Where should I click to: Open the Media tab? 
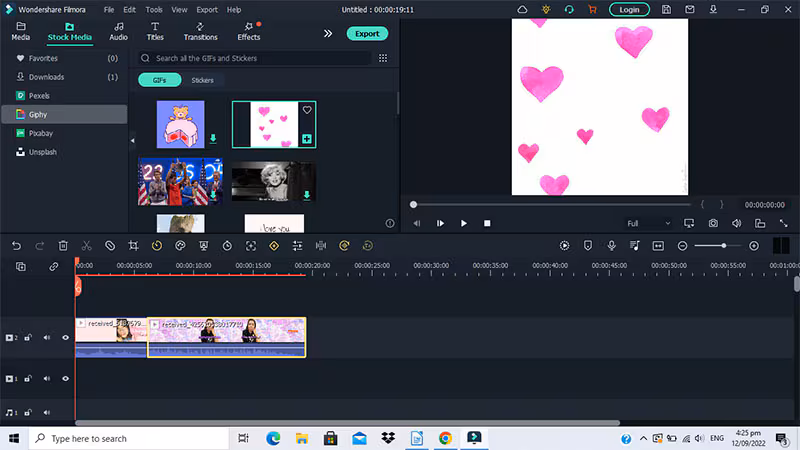point(20,32)
